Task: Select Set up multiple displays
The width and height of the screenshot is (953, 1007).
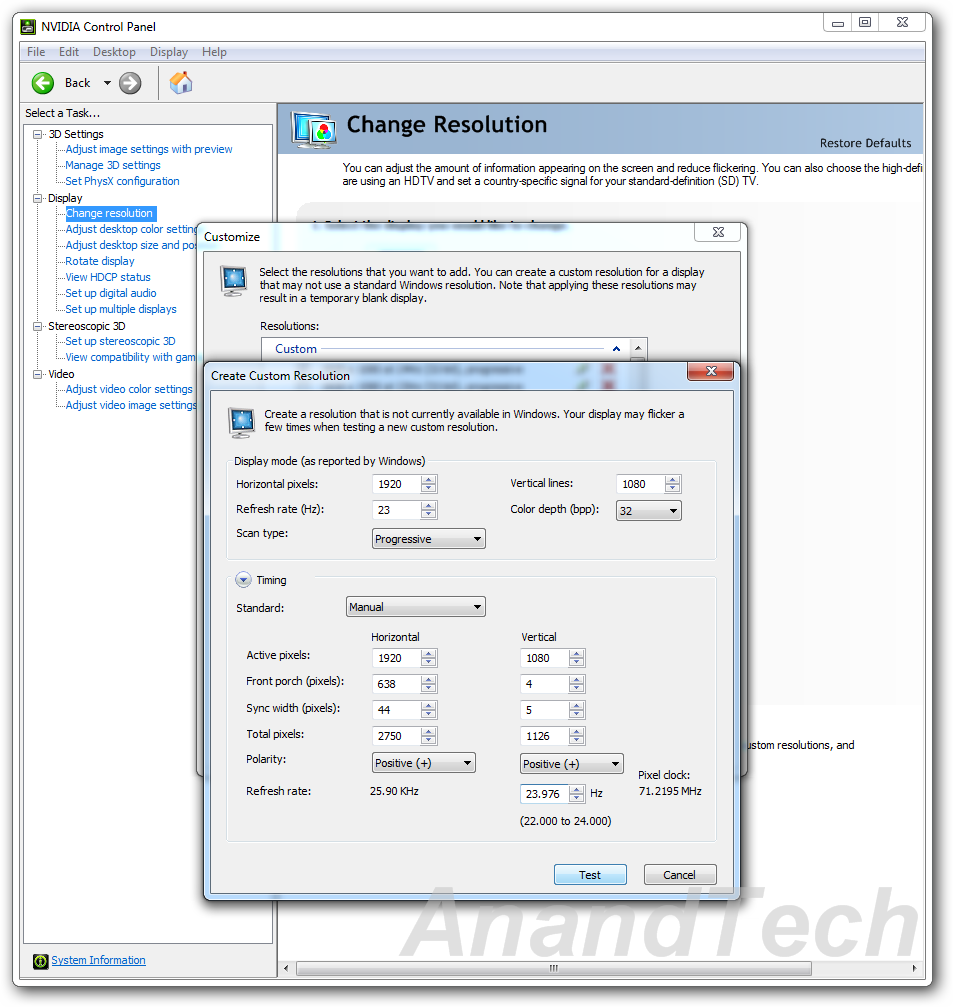Action: click(x=121, y=310)
